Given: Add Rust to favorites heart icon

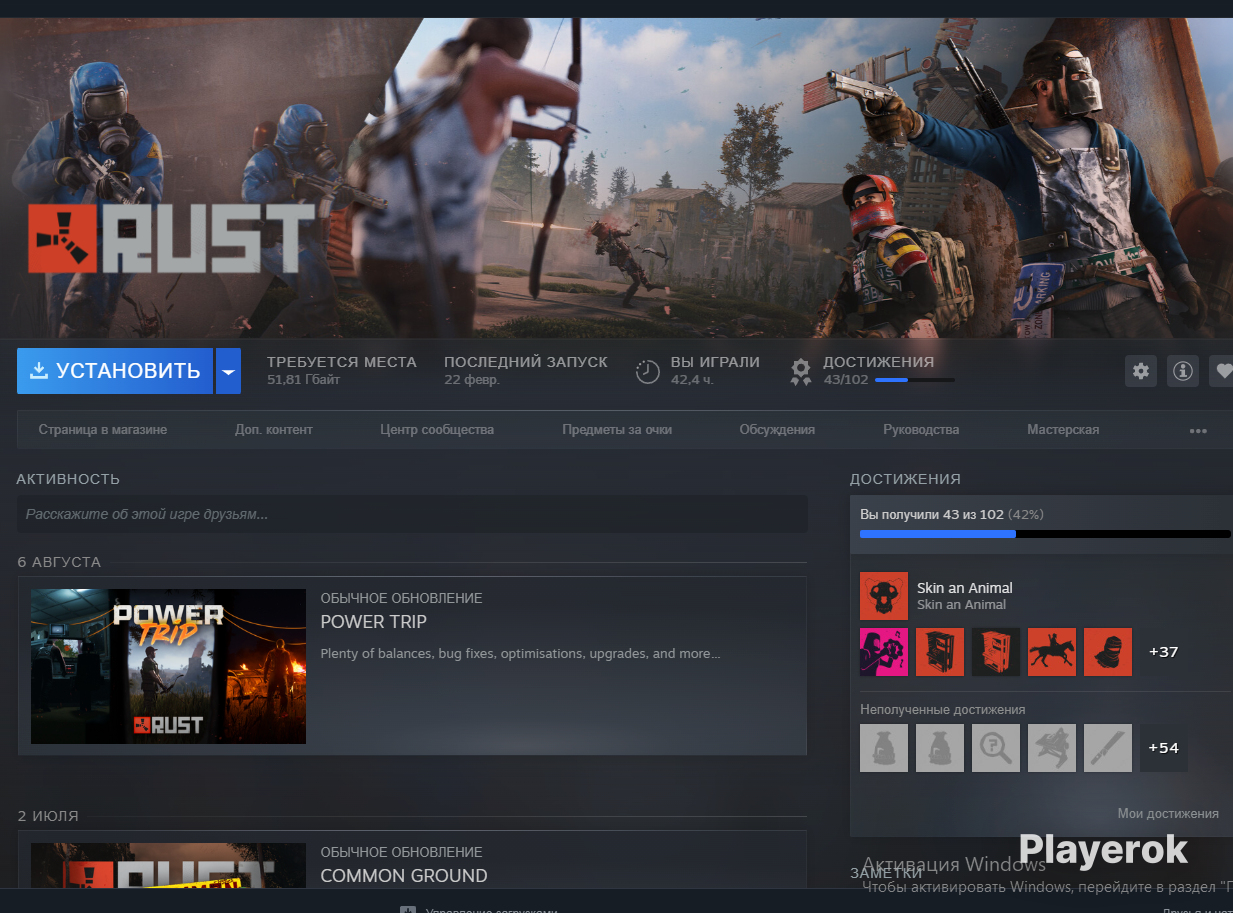Looking at the screenshot, I should [1222, 371].
